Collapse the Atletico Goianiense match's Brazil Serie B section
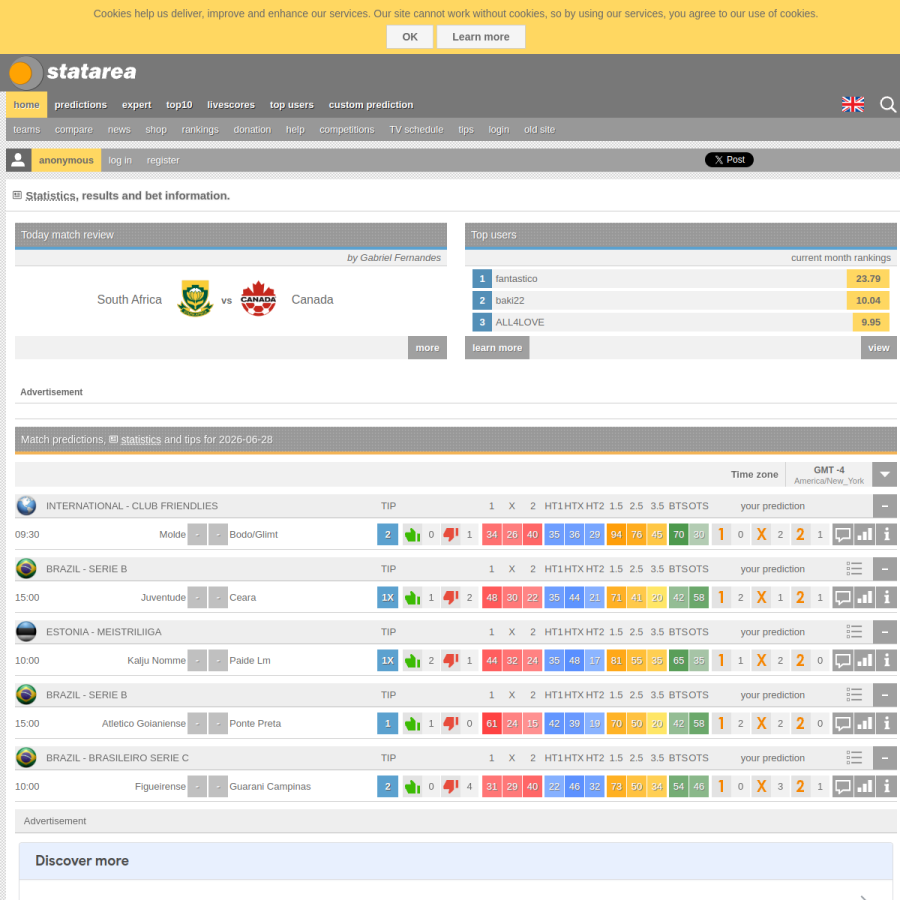 [885, 695]
